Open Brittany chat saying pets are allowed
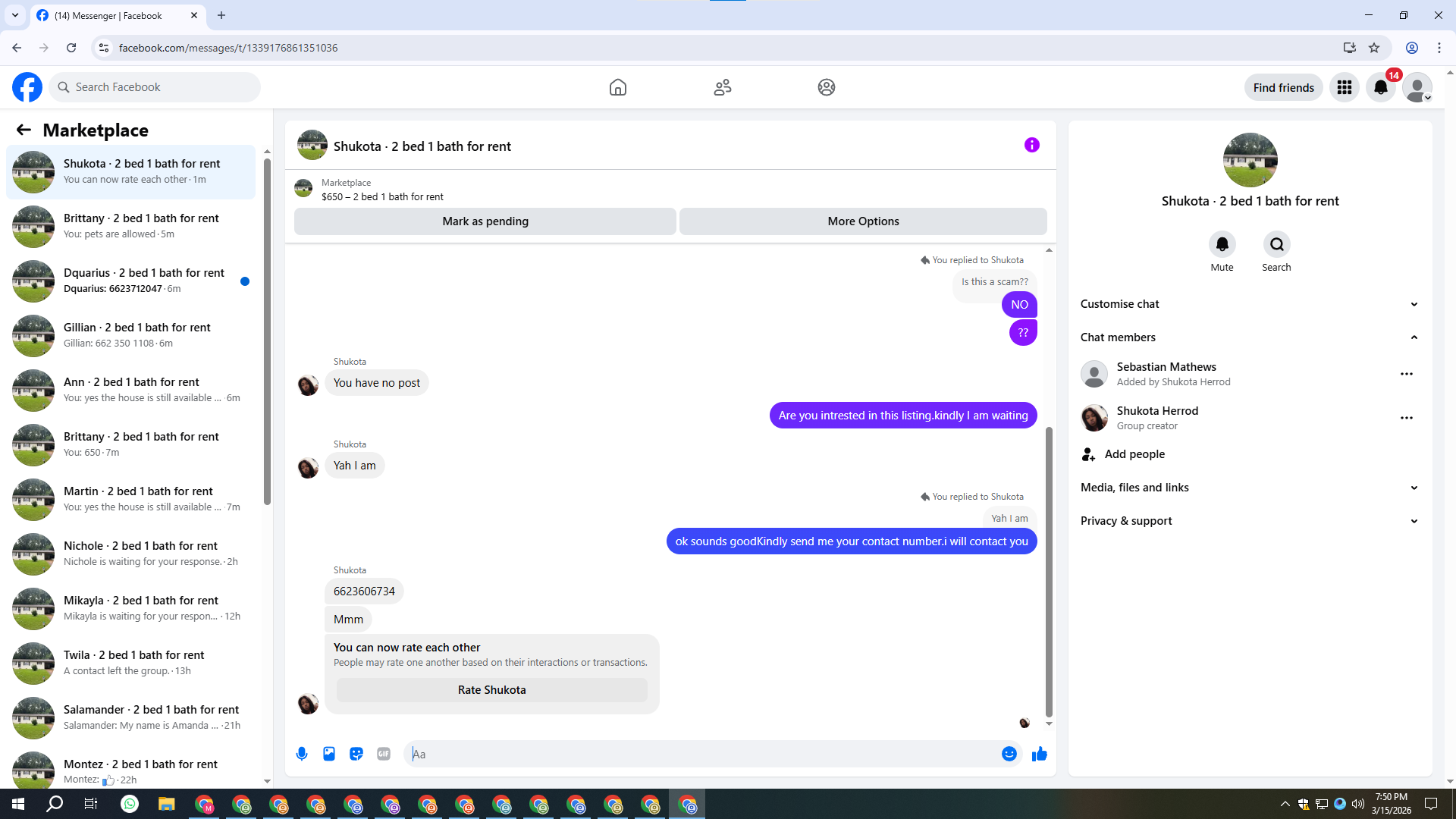This screenshot has height=819, width=1456. [x=131, y=227]
